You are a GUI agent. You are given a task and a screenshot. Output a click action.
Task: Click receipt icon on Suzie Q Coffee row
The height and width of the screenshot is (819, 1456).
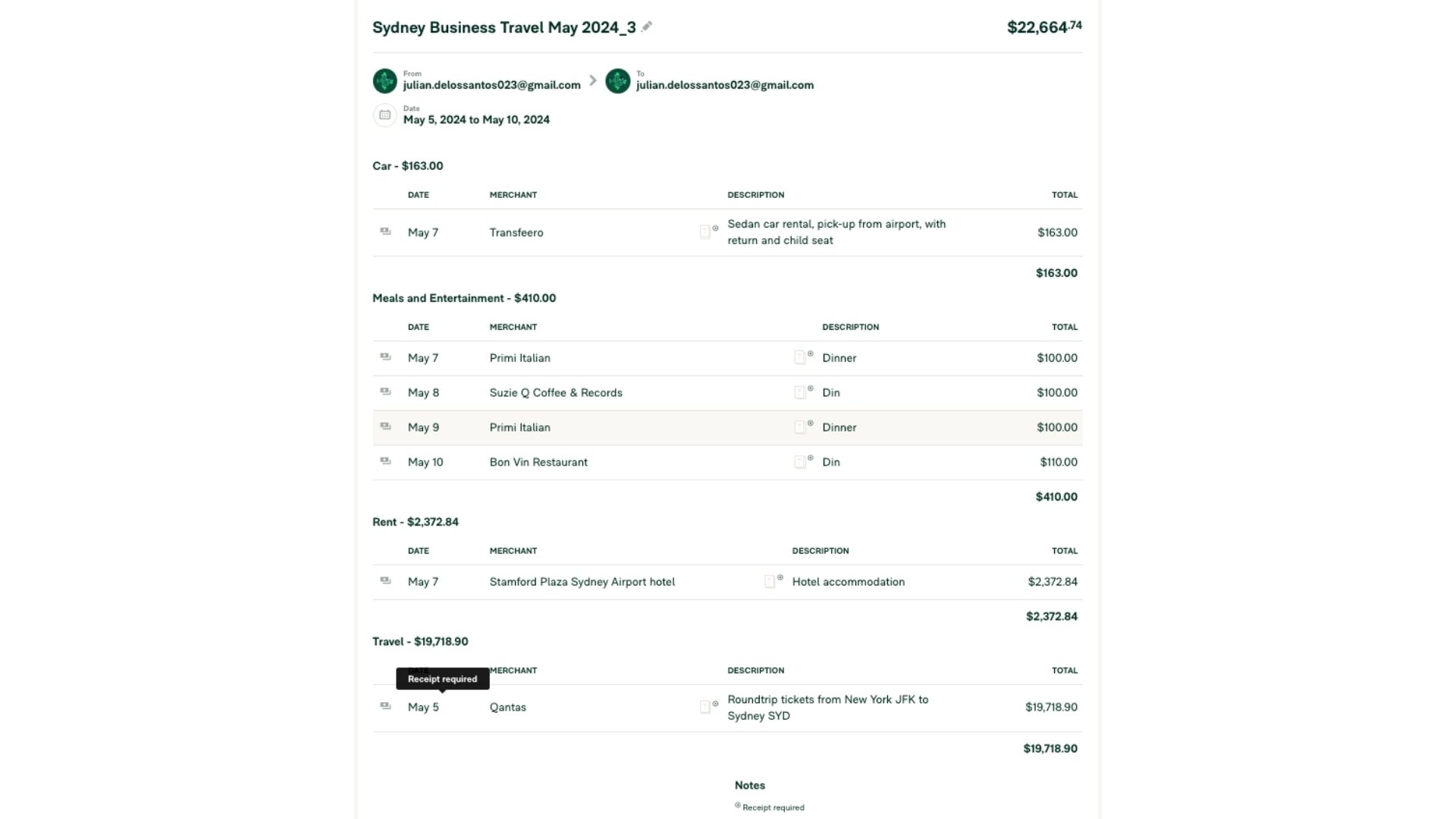799,393
